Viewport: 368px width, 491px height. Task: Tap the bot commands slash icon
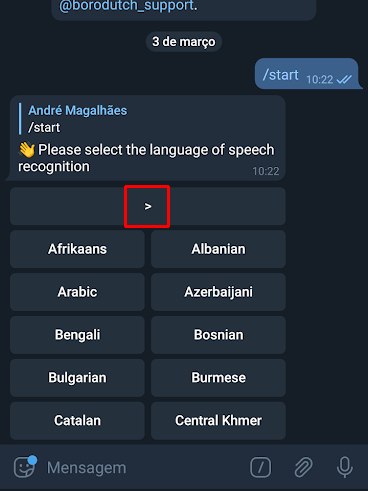pyautogui.click(x=260, y=467)
